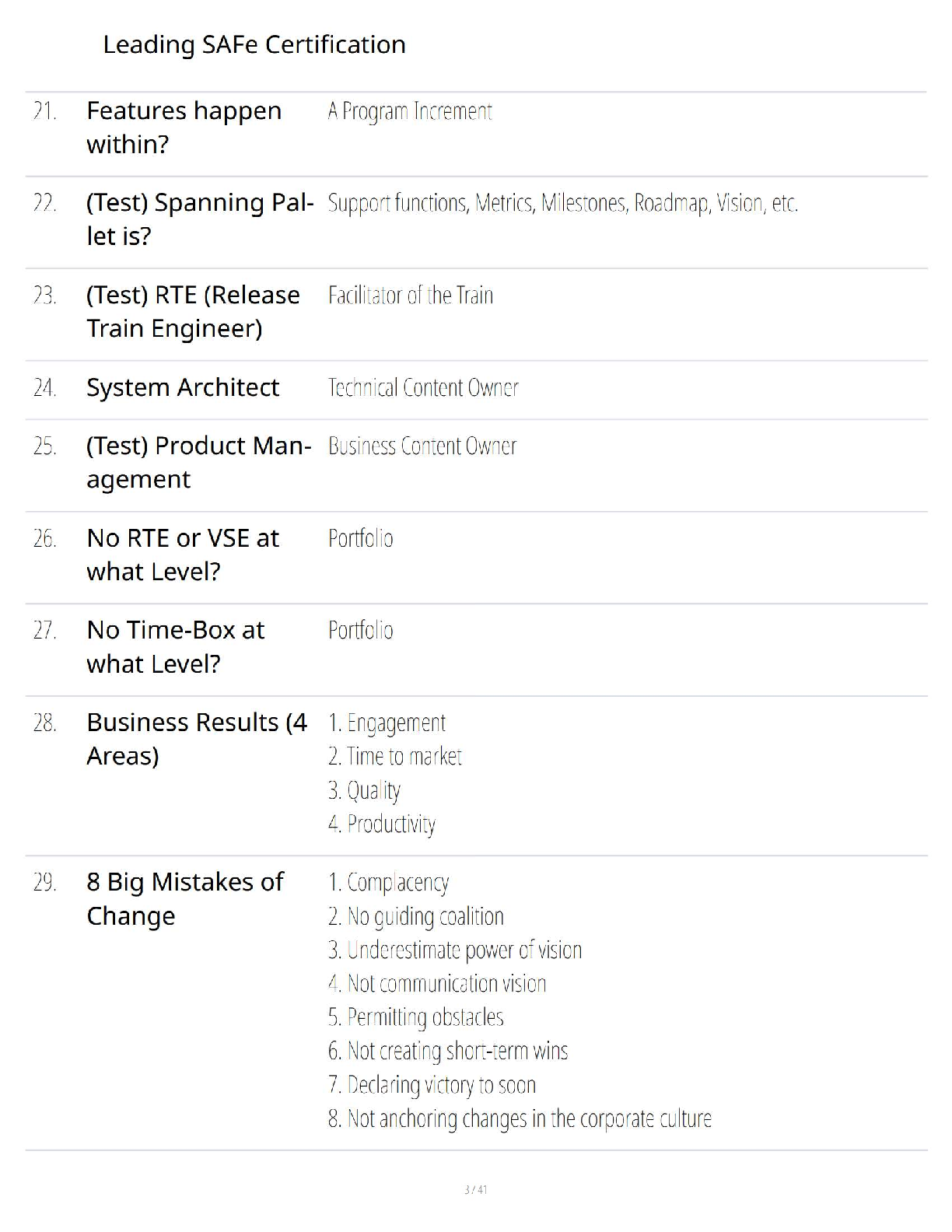This screenshot has width=952, height=1232.
Task: Click "No Time-Box at what Level?" term
Action: click(x=176, y=646)
